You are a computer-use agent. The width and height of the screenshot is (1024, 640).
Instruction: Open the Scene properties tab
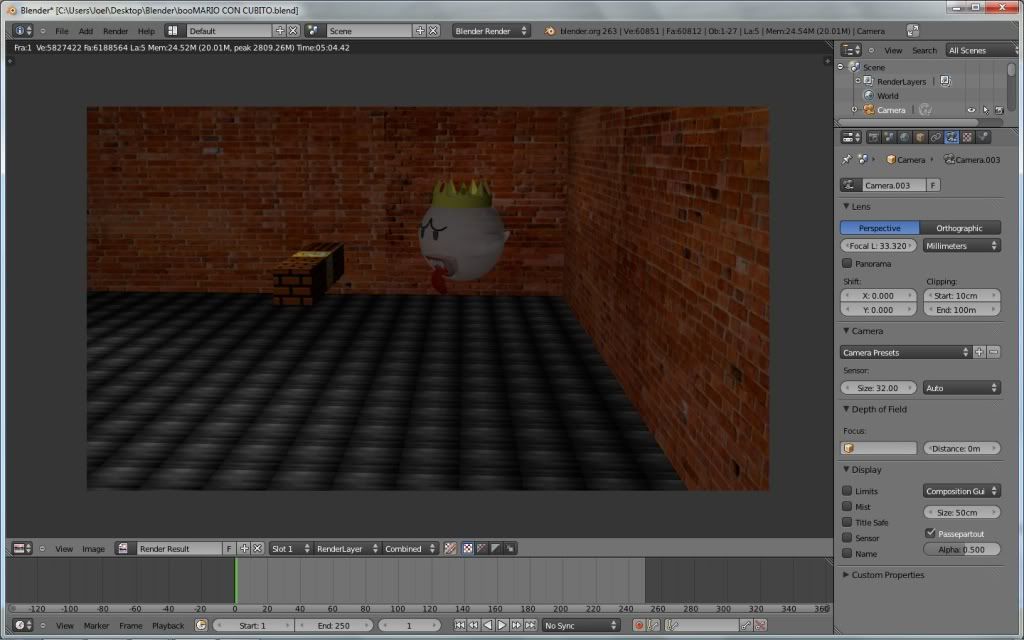889,137
